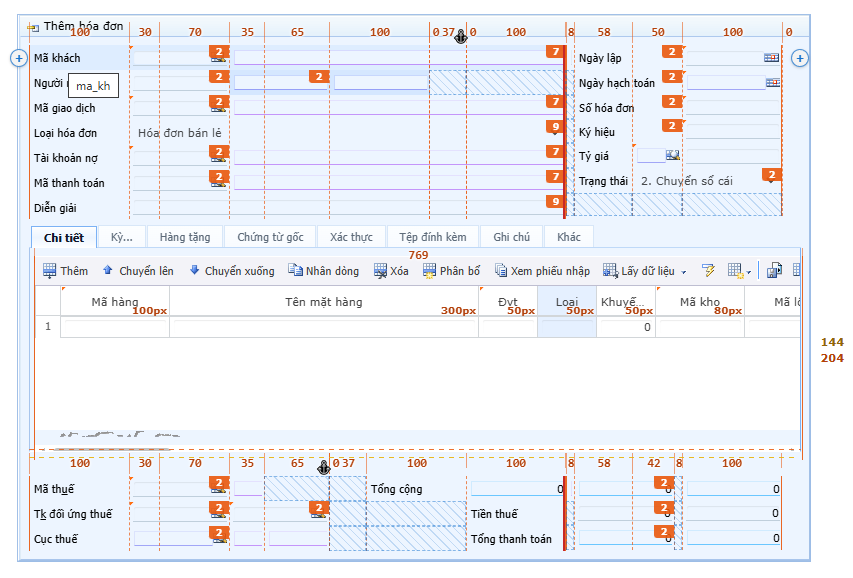Click the Khuyế... column header
Screen dimensions: 853x578
click(x=626, y=302)
